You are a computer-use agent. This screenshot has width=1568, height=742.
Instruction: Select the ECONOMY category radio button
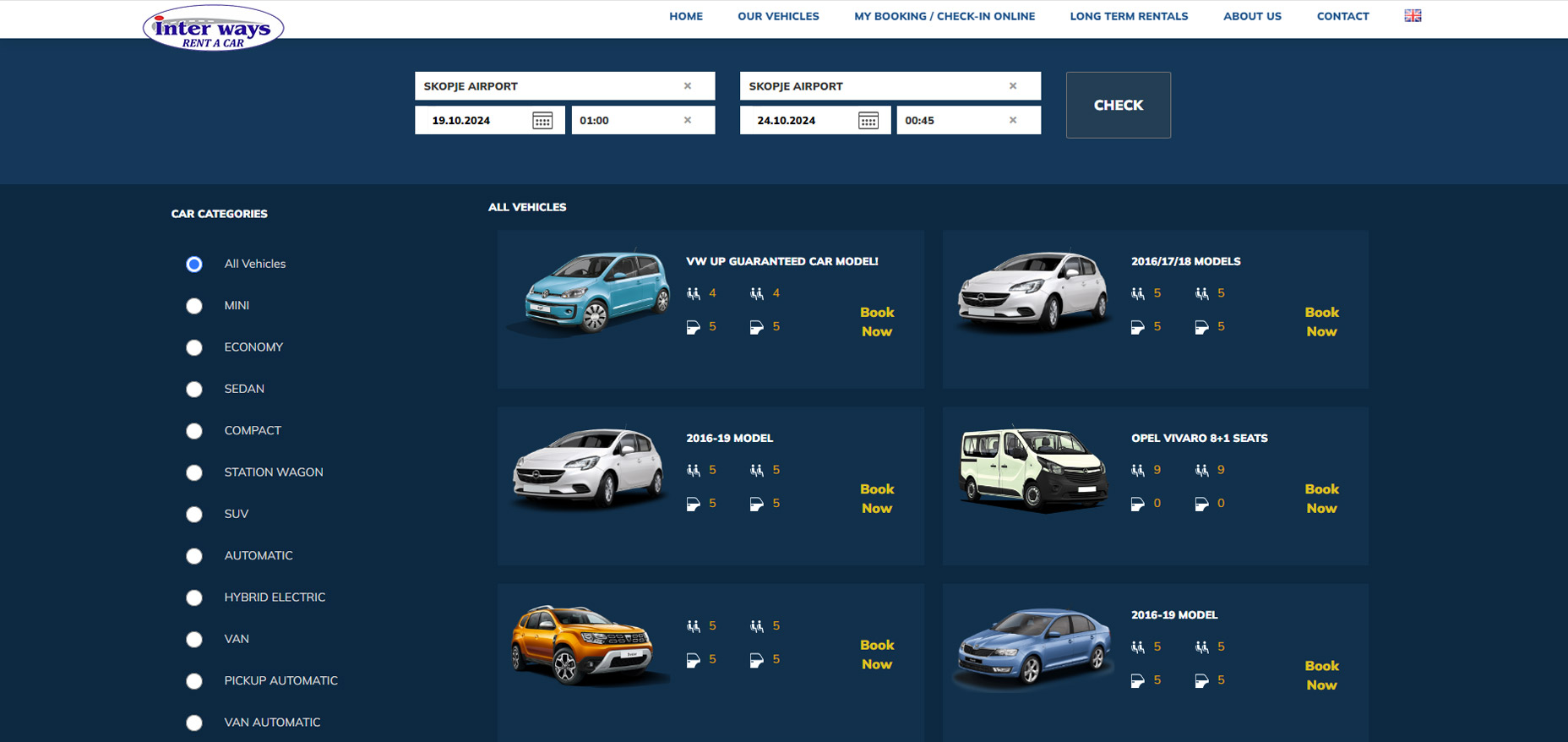coord(194,347)
